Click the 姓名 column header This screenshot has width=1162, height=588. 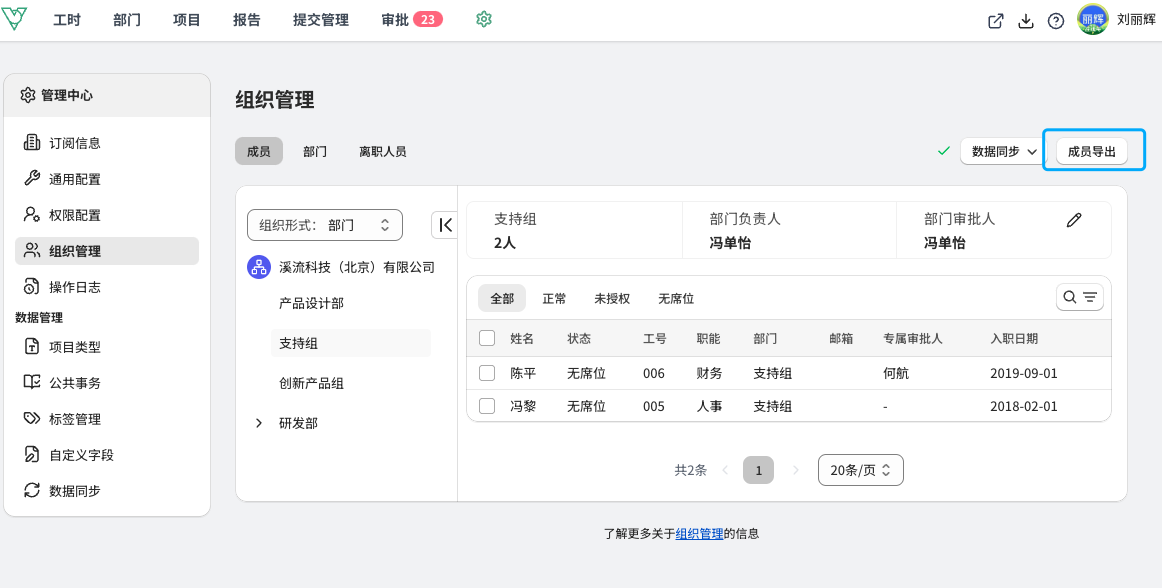click(522, 338)
